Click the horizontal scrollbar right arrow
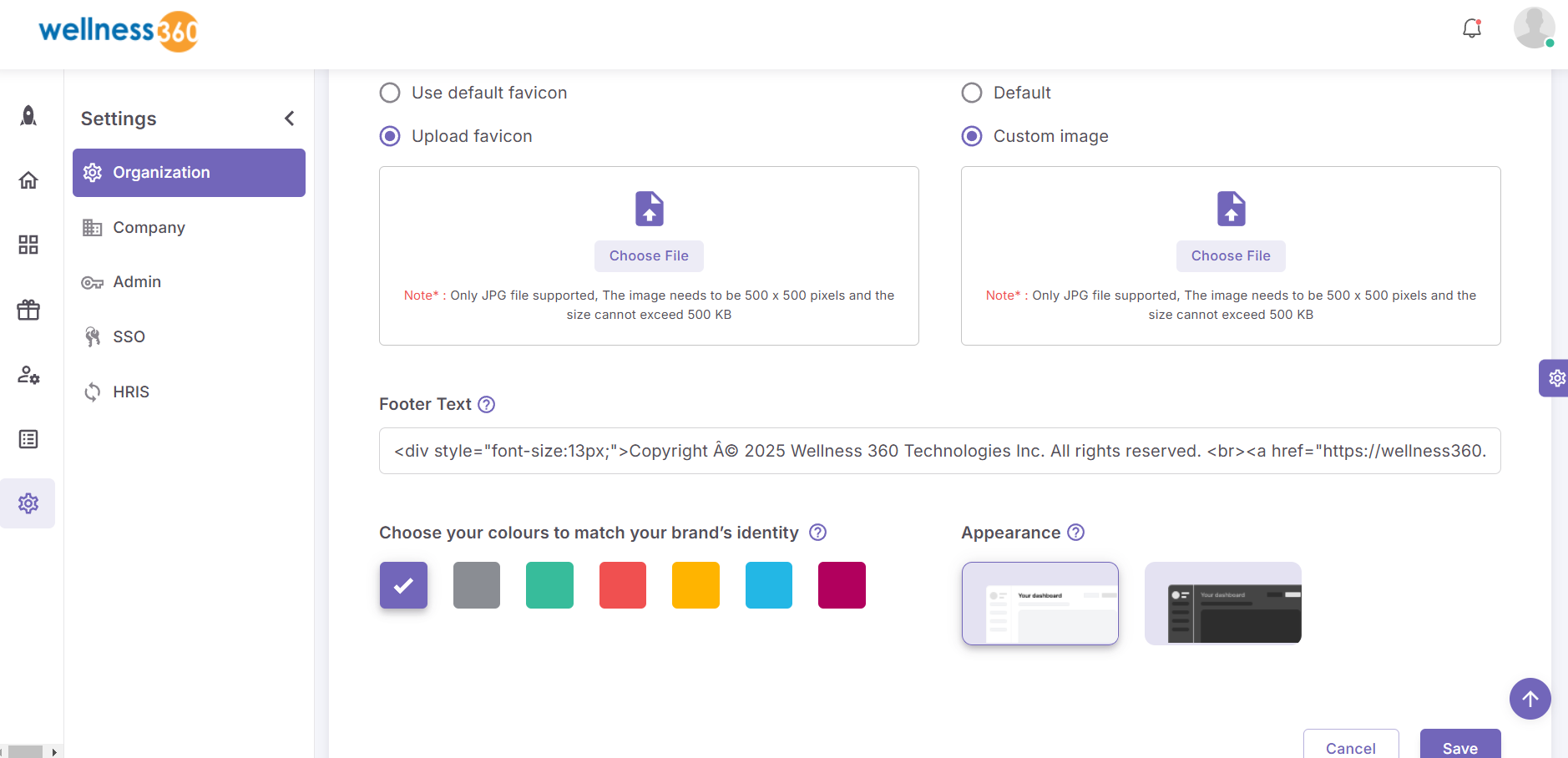1568x758 pixels. click(54, 752)
